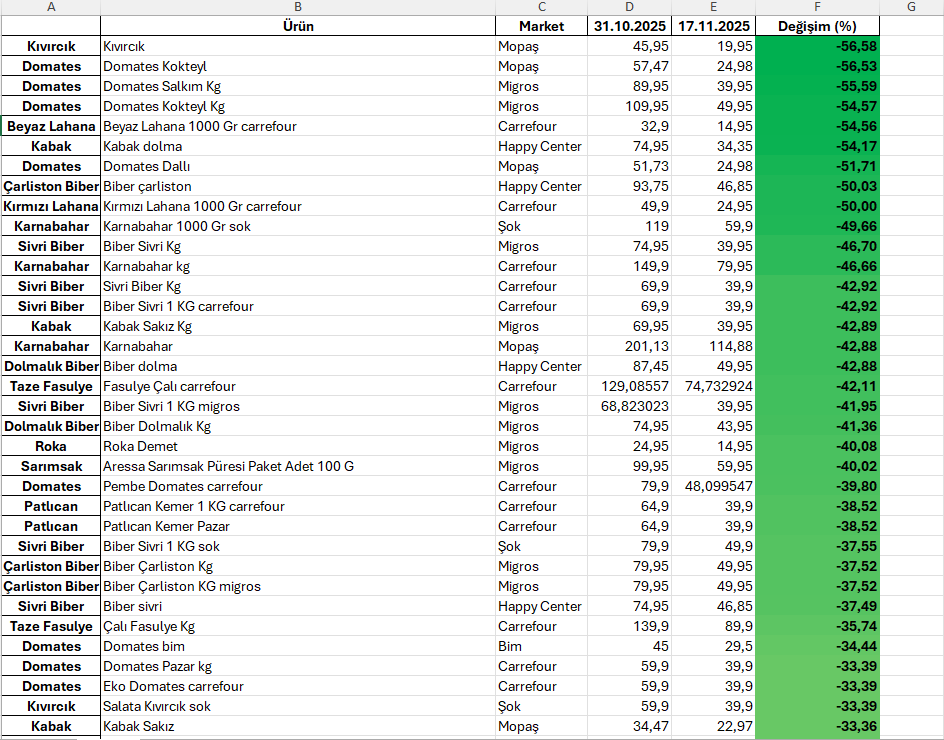Click the Çalı Fasulye Kg cell

pyautogui.click(x=298, y=626)
